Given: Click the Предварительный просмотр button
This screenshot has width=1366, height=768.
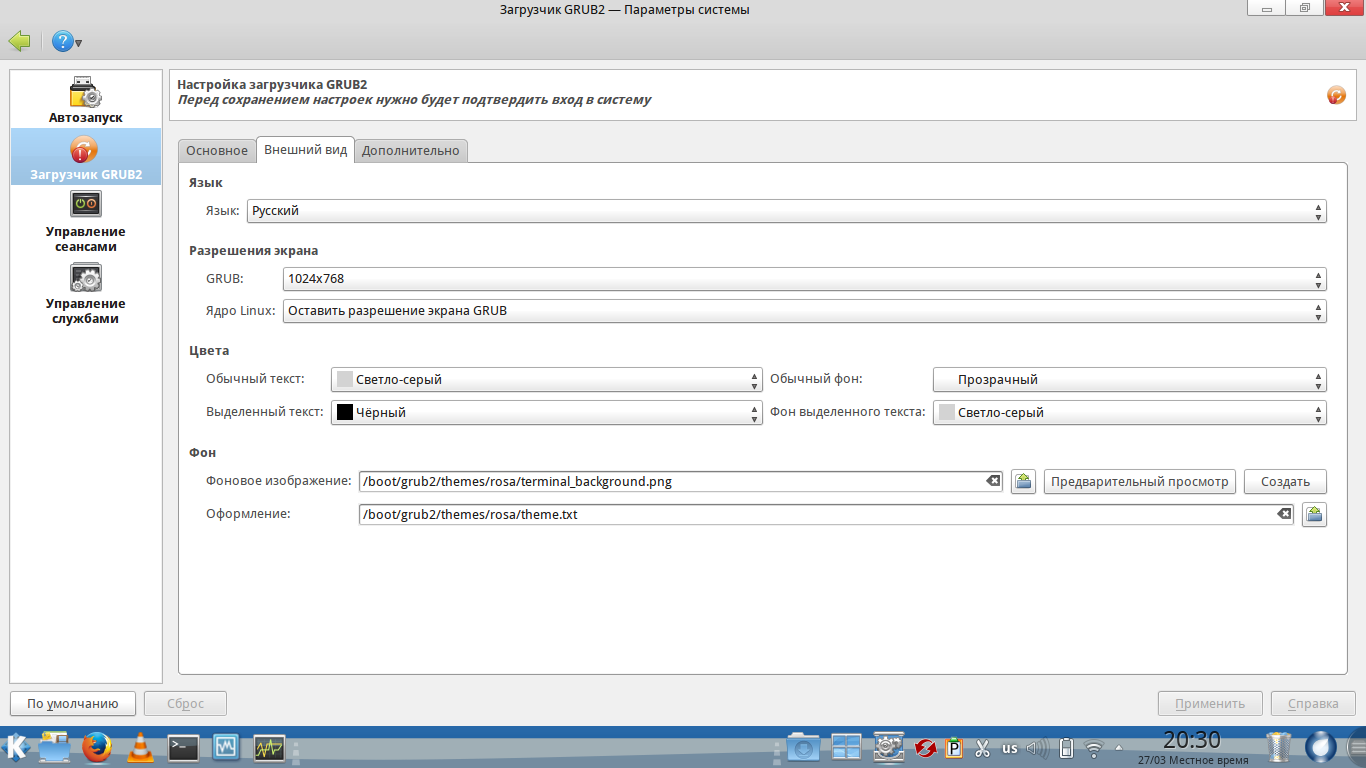Looking at the screenshot, I should (1140, 482).
